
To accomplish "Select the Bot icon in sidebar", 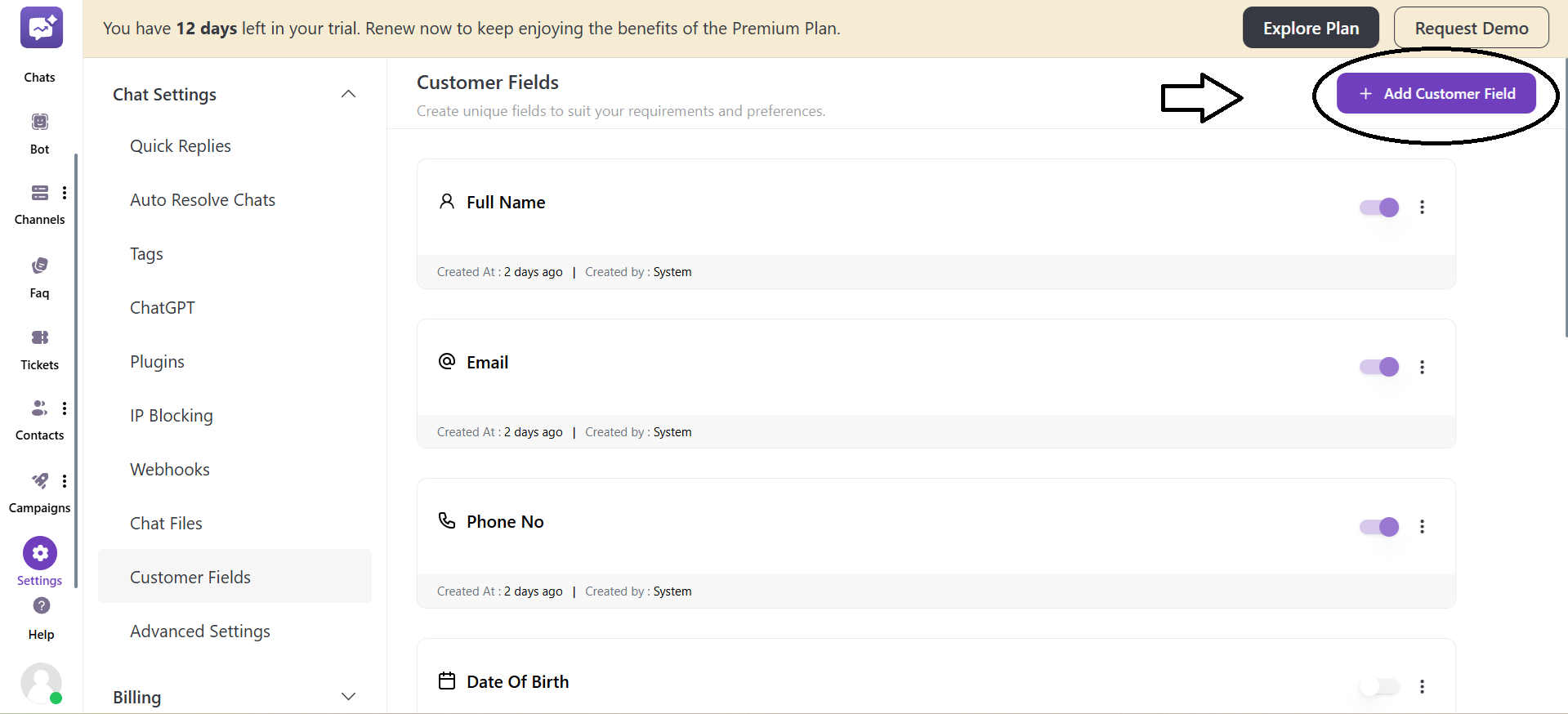I will (39, 121).
